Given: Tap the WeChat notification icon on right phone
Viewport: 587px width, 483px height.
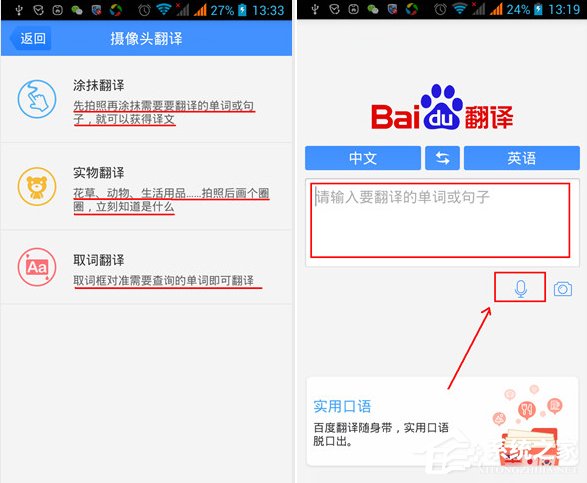Looking at the screenshot, I should tap(373, 10).
